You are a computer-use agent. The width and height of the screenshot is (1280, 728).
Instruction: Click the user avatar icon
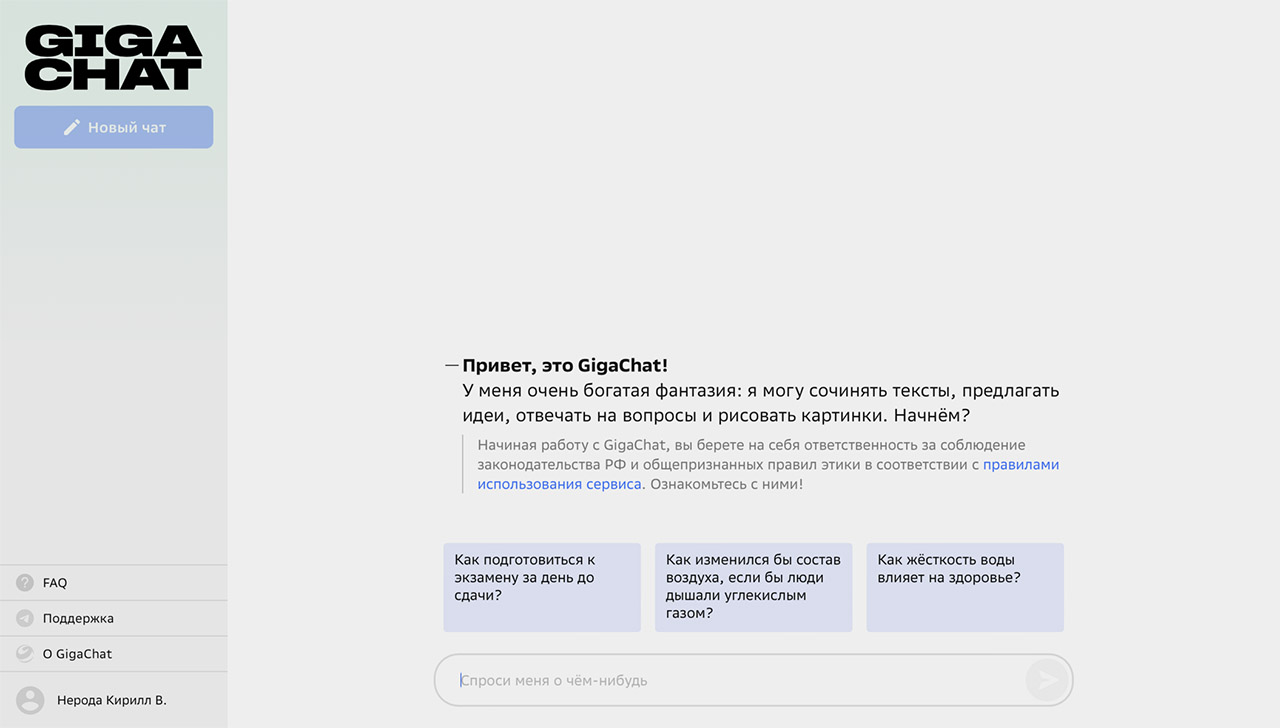tap(30, 700)
